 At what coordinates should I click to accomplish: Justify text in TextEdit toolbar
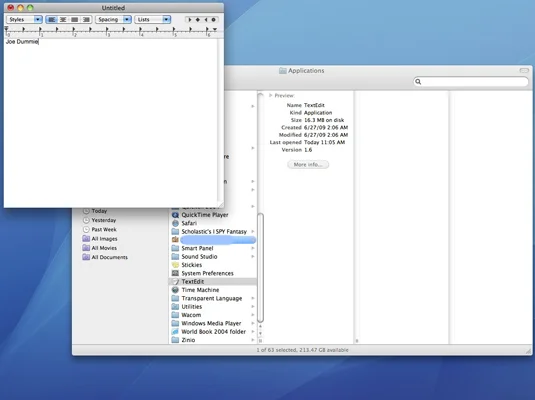pyautogui.click(x=75, y=19)
